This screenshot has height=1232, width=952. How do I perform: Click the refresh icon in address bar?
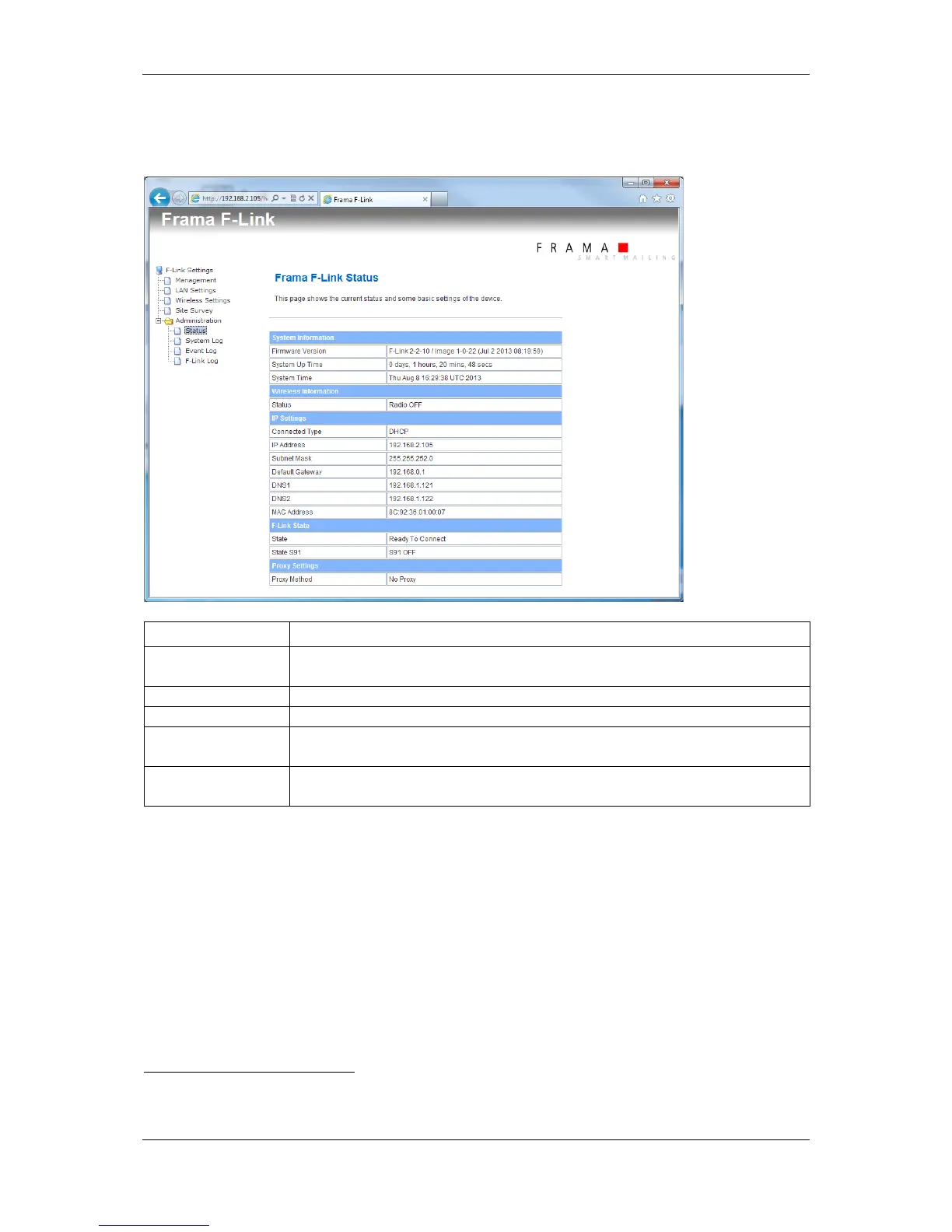click(x=302, y=198)
